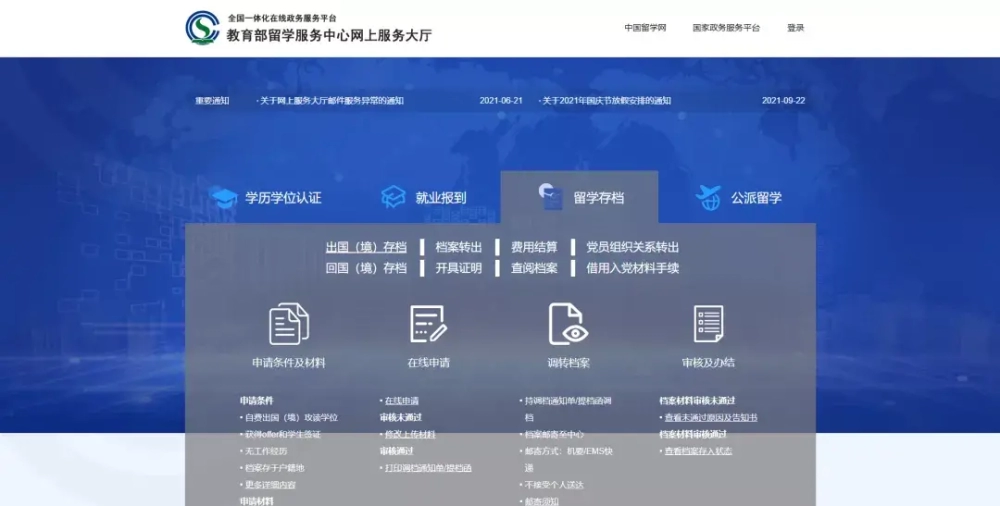Click the date 2021-06-21
Image resolution: width=1000 pixels, height=506 pixels.
point(501,101)
